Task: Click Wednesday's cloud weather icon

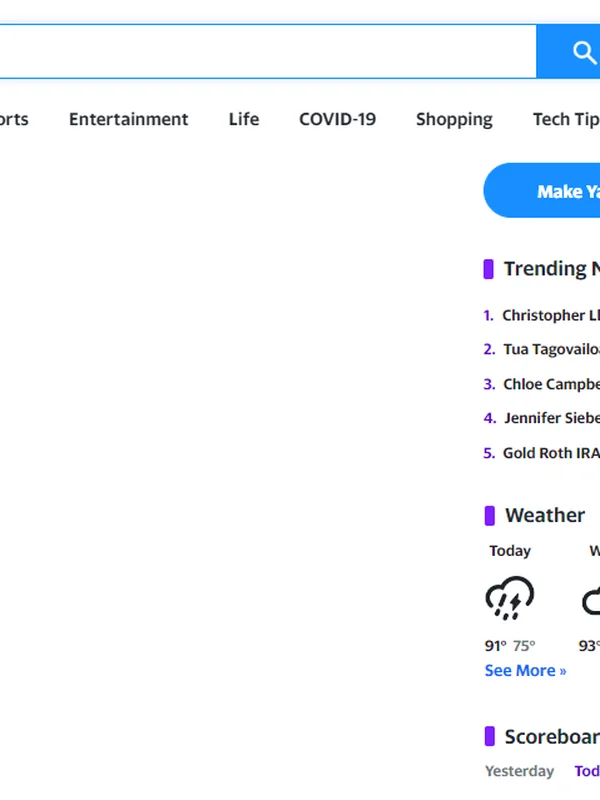Action: (x=593, y=600)
